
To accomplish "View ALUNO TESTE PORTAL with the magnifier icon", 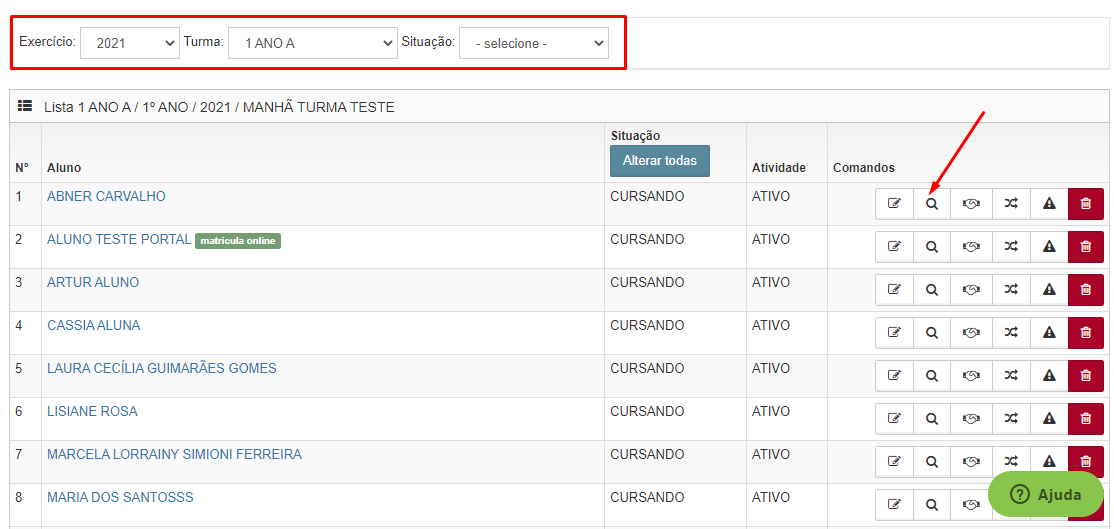I will (x=932, y=247).
